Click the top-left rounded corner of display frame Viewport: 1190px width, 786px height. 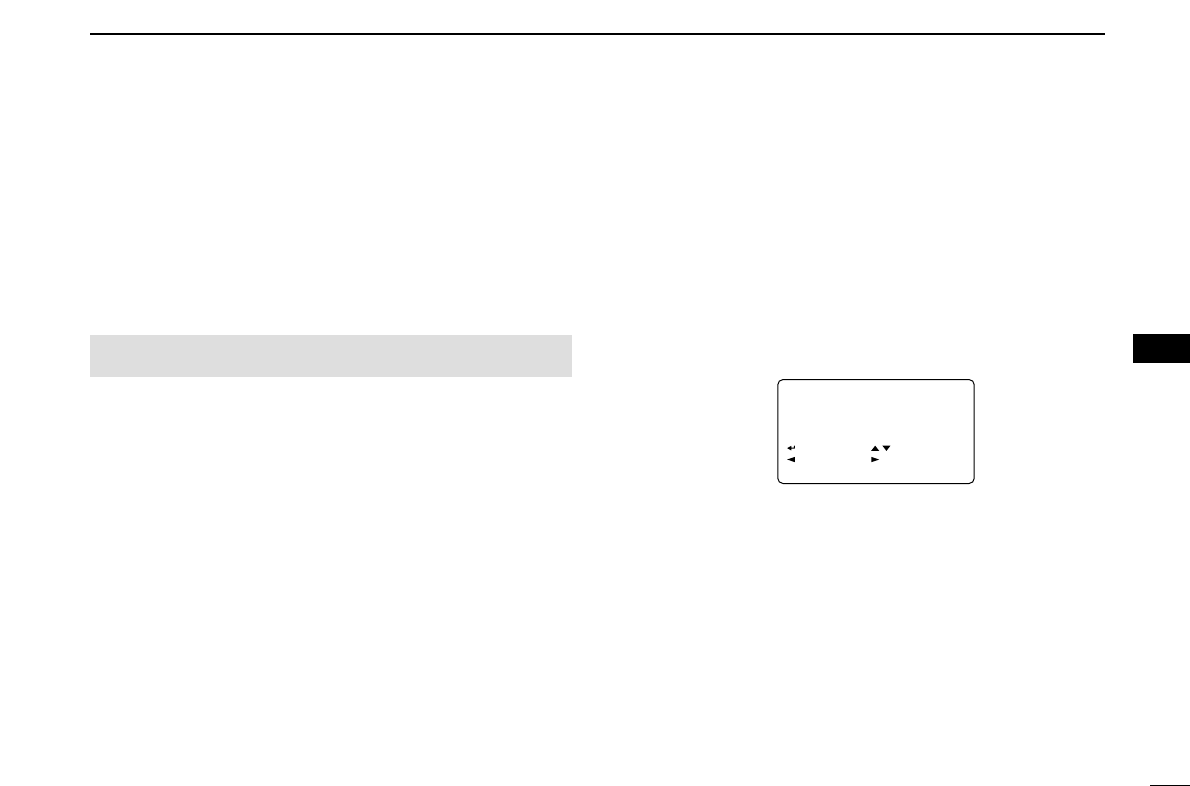tap(781, 383)
